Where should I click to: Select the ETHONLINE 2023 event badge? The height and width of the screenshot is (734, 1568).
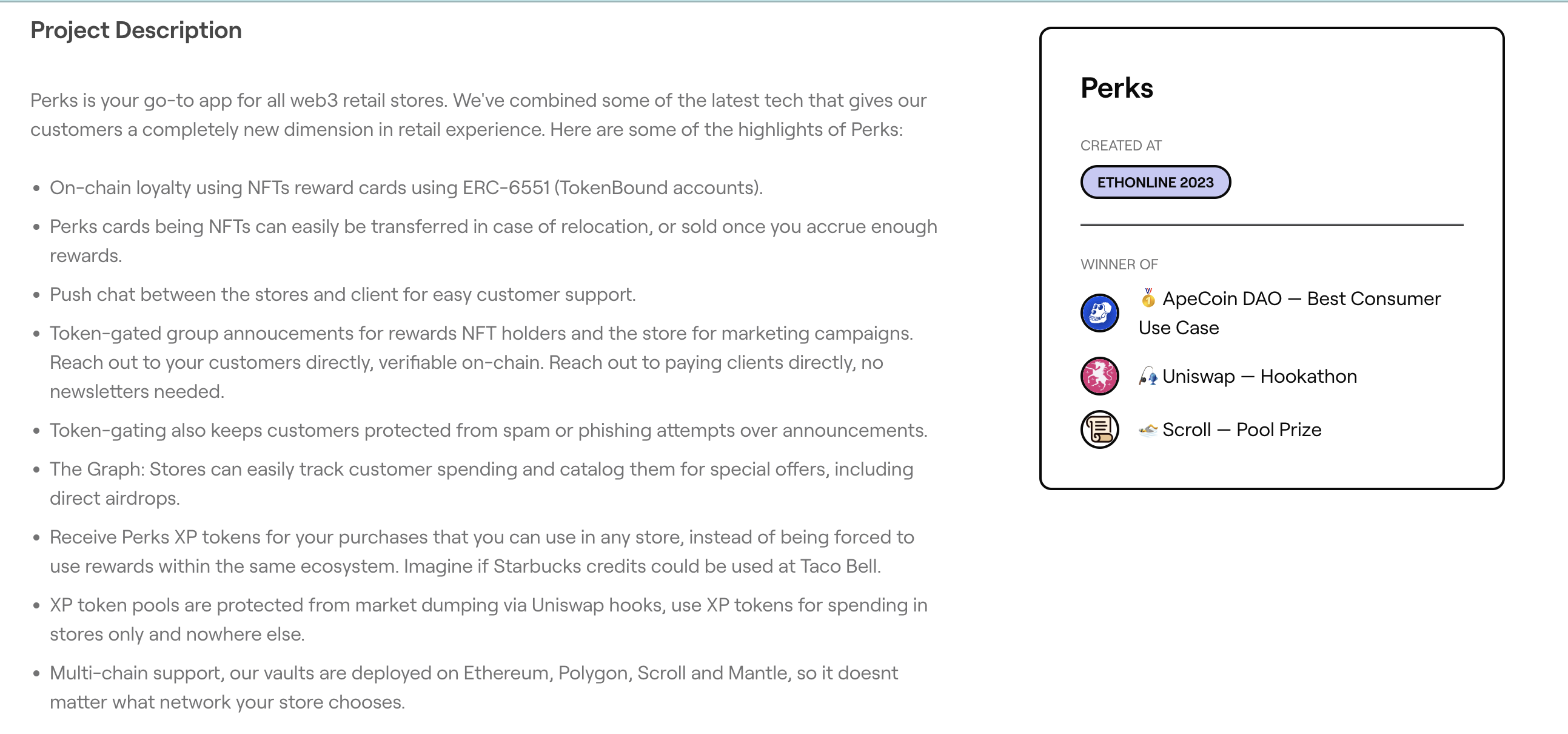[x=1155, y=181]
